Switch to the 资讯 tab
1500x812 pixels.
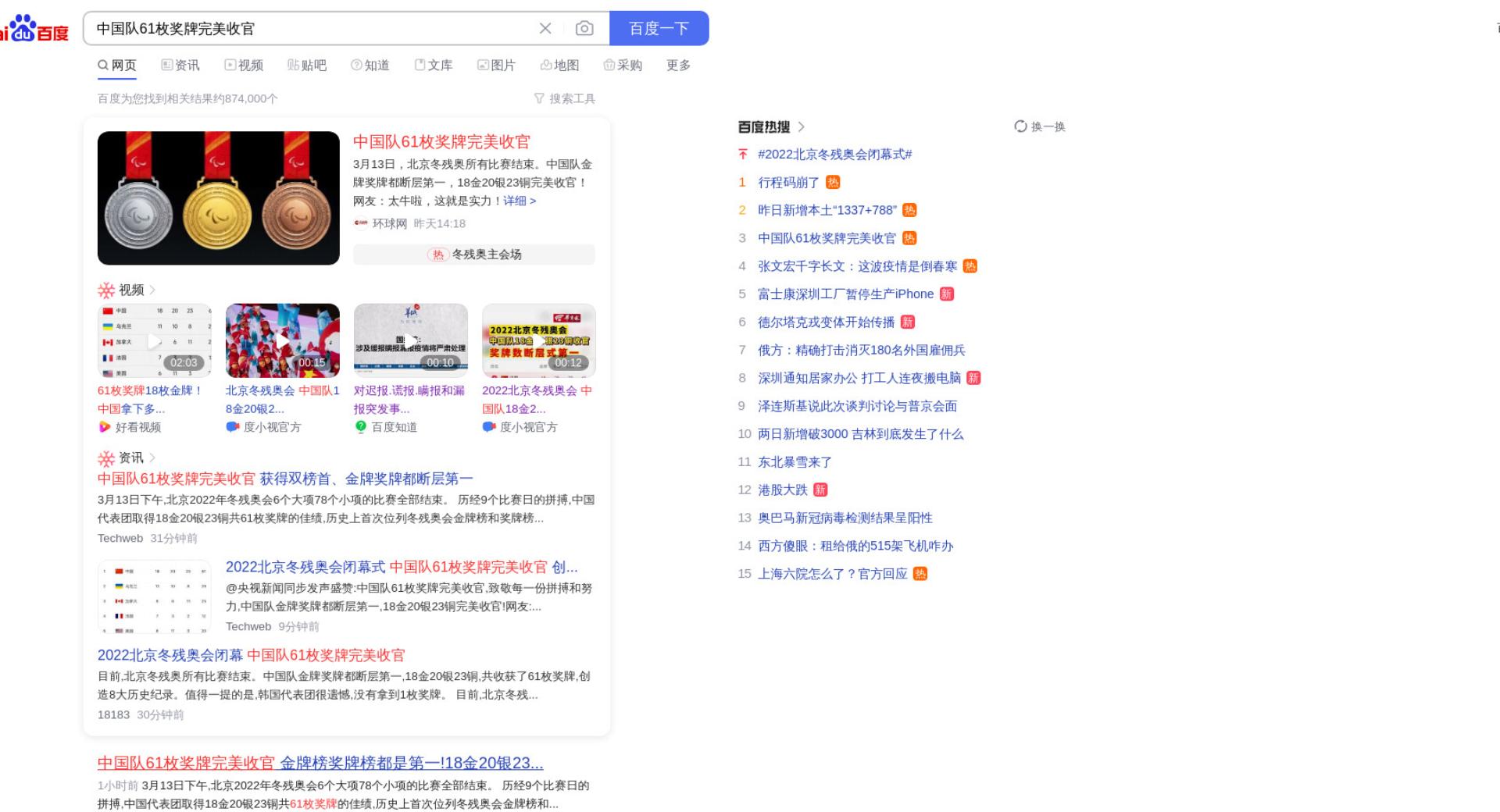(x=180, y=66)
